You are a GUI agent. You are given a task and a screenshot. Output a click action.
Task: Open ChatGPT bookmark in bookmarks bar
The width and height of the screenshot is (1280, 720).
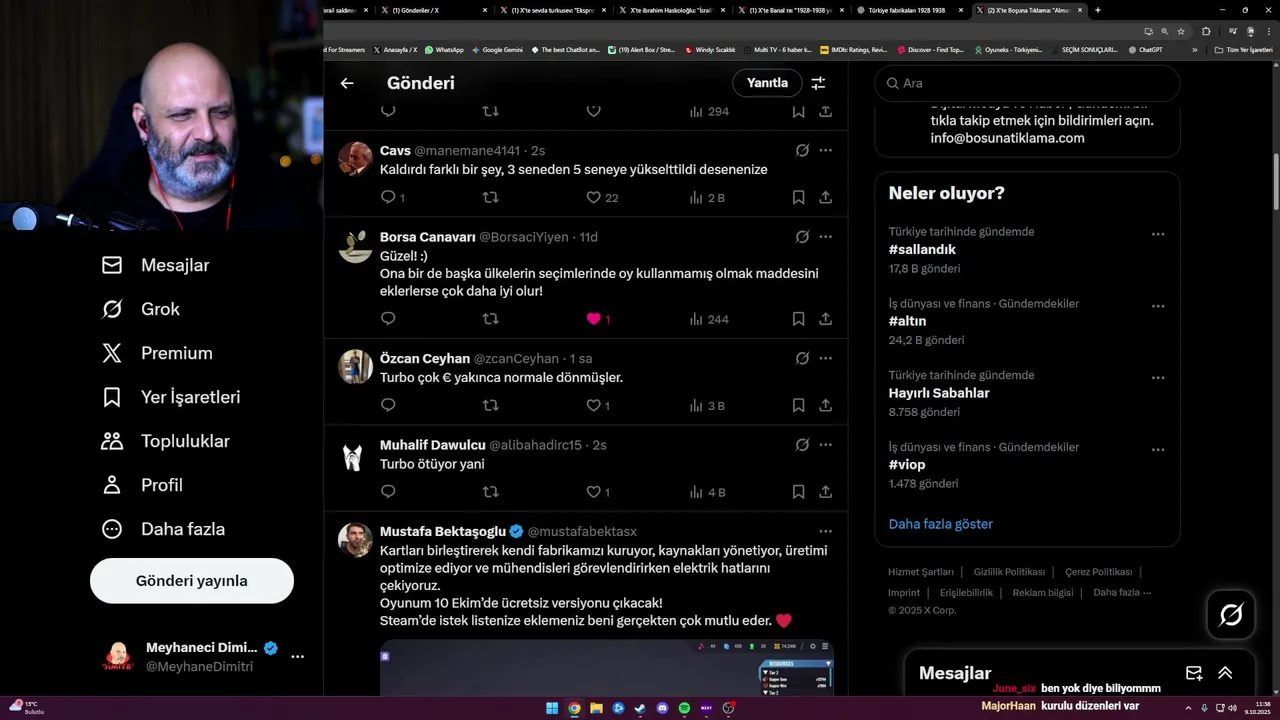point(1145,49)
